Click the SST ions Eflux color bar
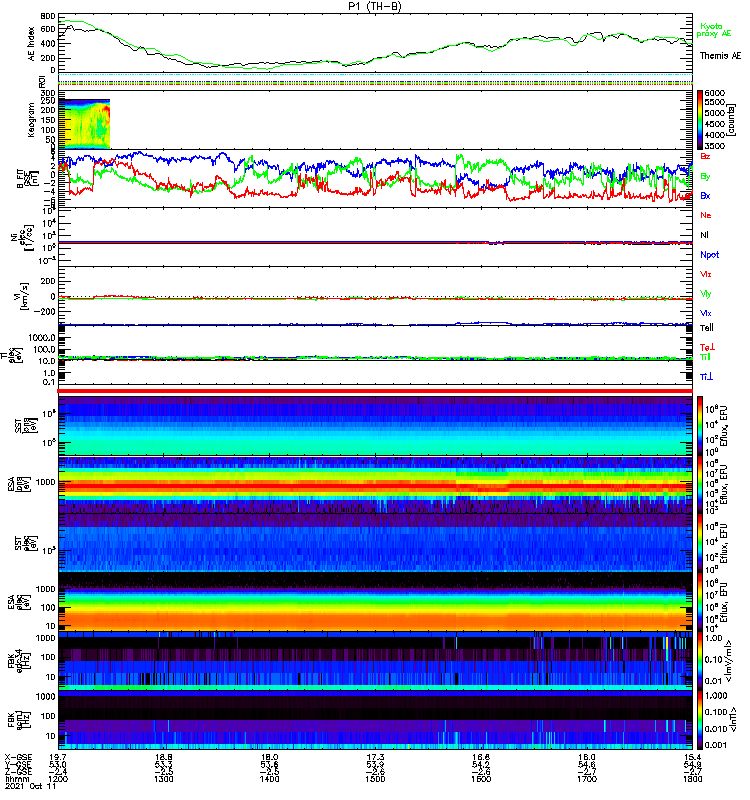 click(x=700, y=426)
